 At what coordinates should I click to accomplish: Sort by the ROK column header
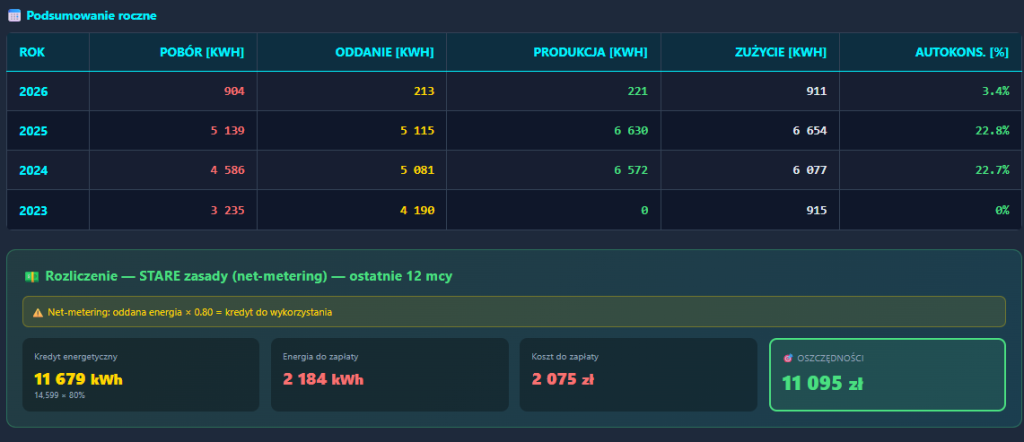click(x=32, y=52)
